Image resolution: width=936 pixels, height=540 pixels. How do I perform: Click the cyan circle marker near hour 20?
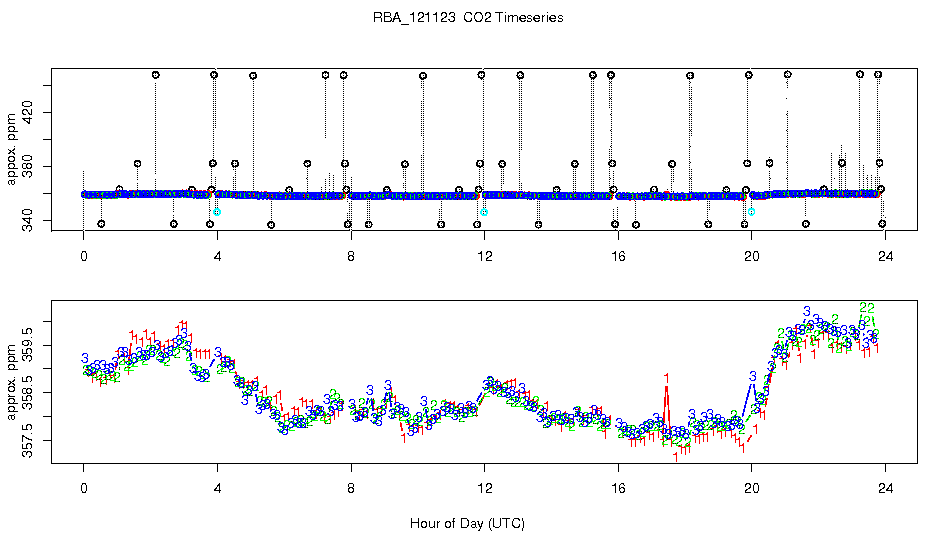[752, 211]
